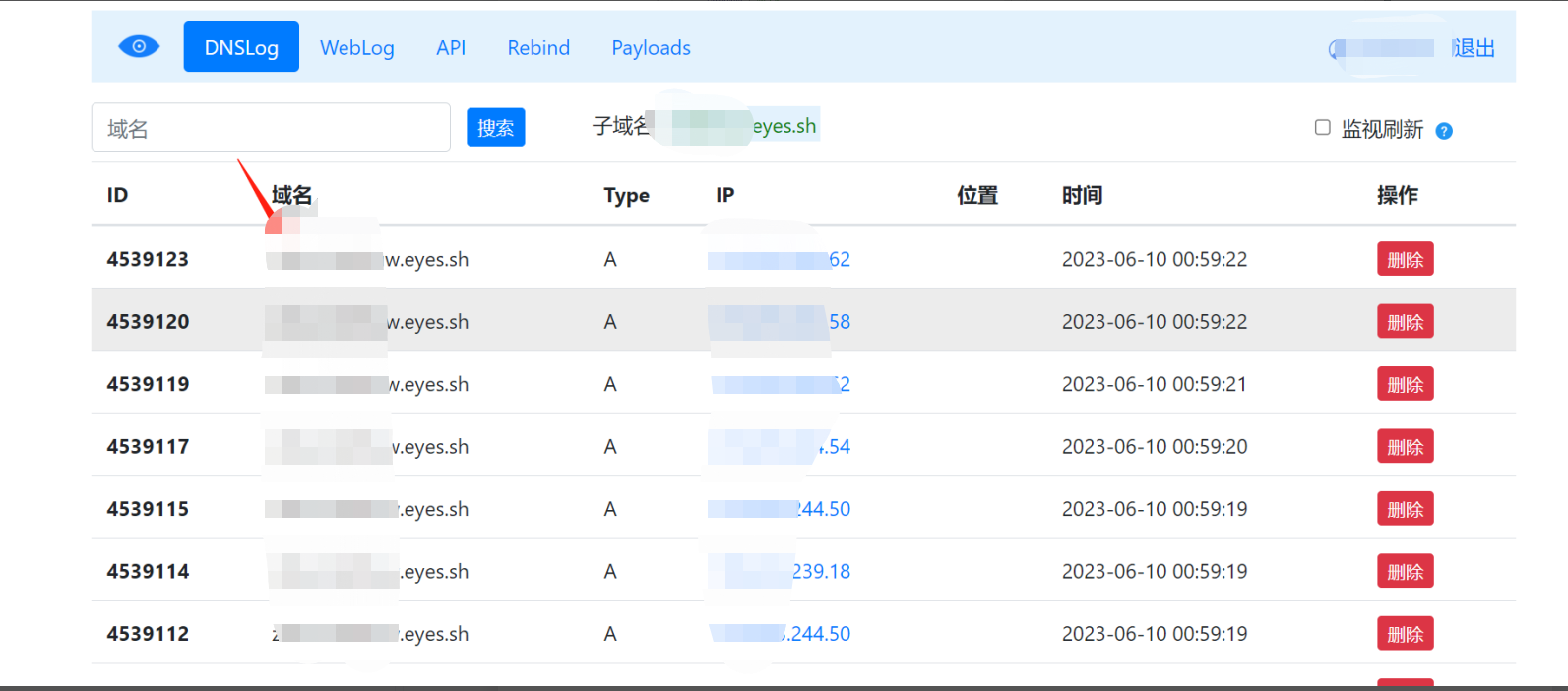Delete record 4539114
Screen dimensions: 1568x691
1405,571
